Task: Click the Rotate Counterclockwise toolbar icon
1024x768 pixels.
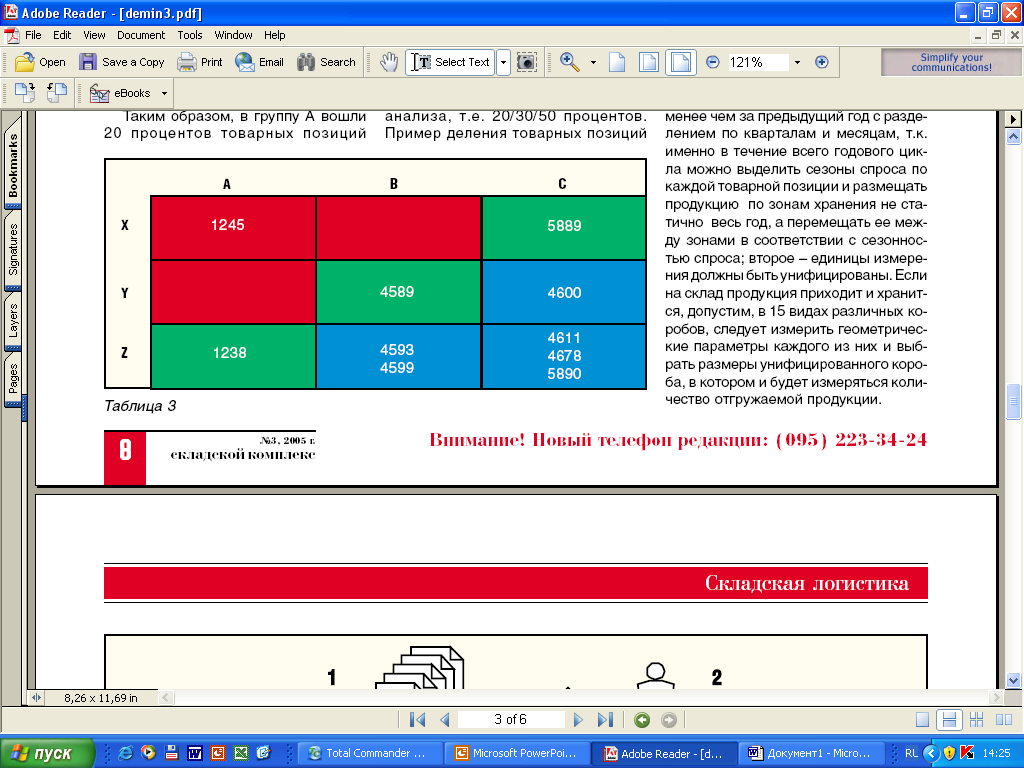Action: click(57, 93)
